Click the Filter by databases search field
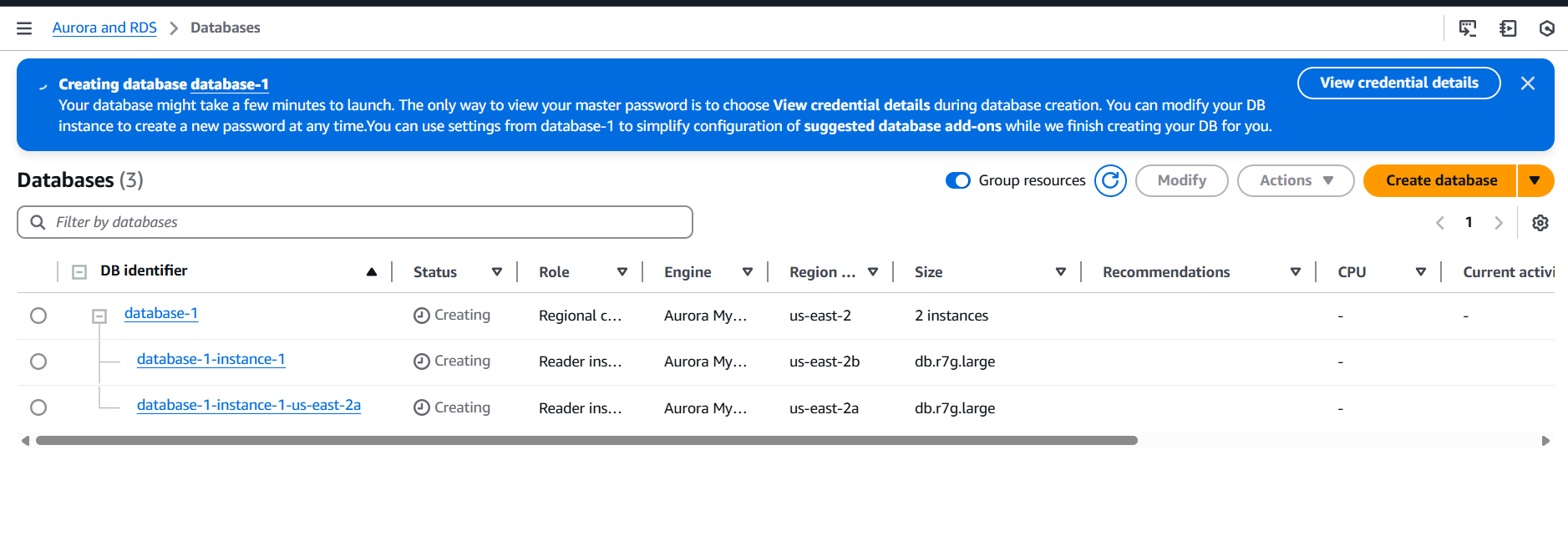The width and height of the screenshot is (1568, 536). pyautogui.click(x=355, y=222)
